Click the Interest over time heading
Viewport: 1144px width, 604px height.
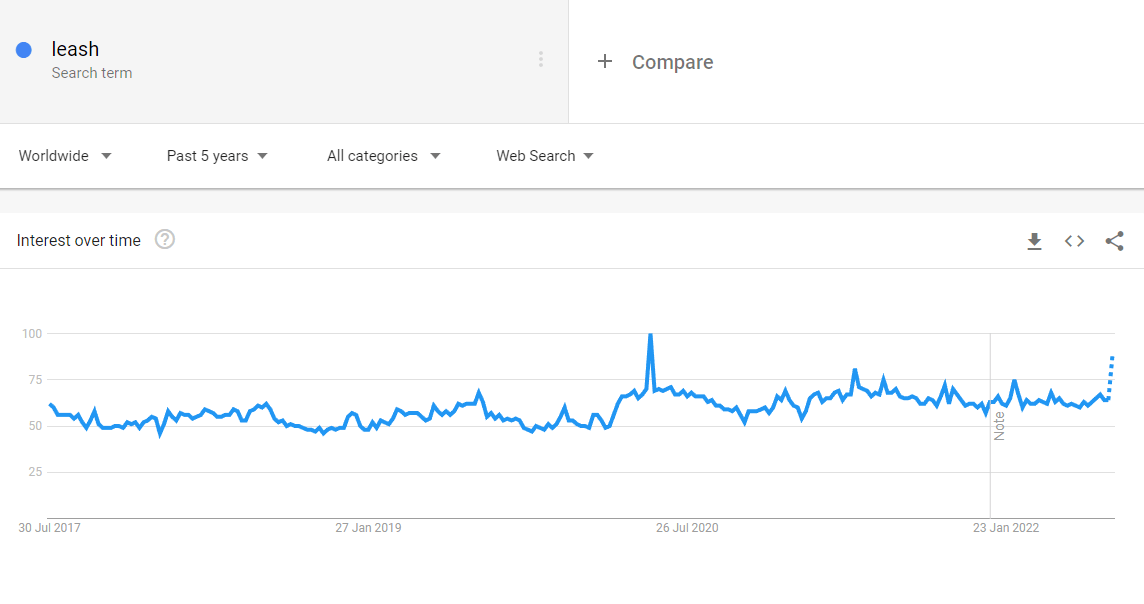point(79,241)
